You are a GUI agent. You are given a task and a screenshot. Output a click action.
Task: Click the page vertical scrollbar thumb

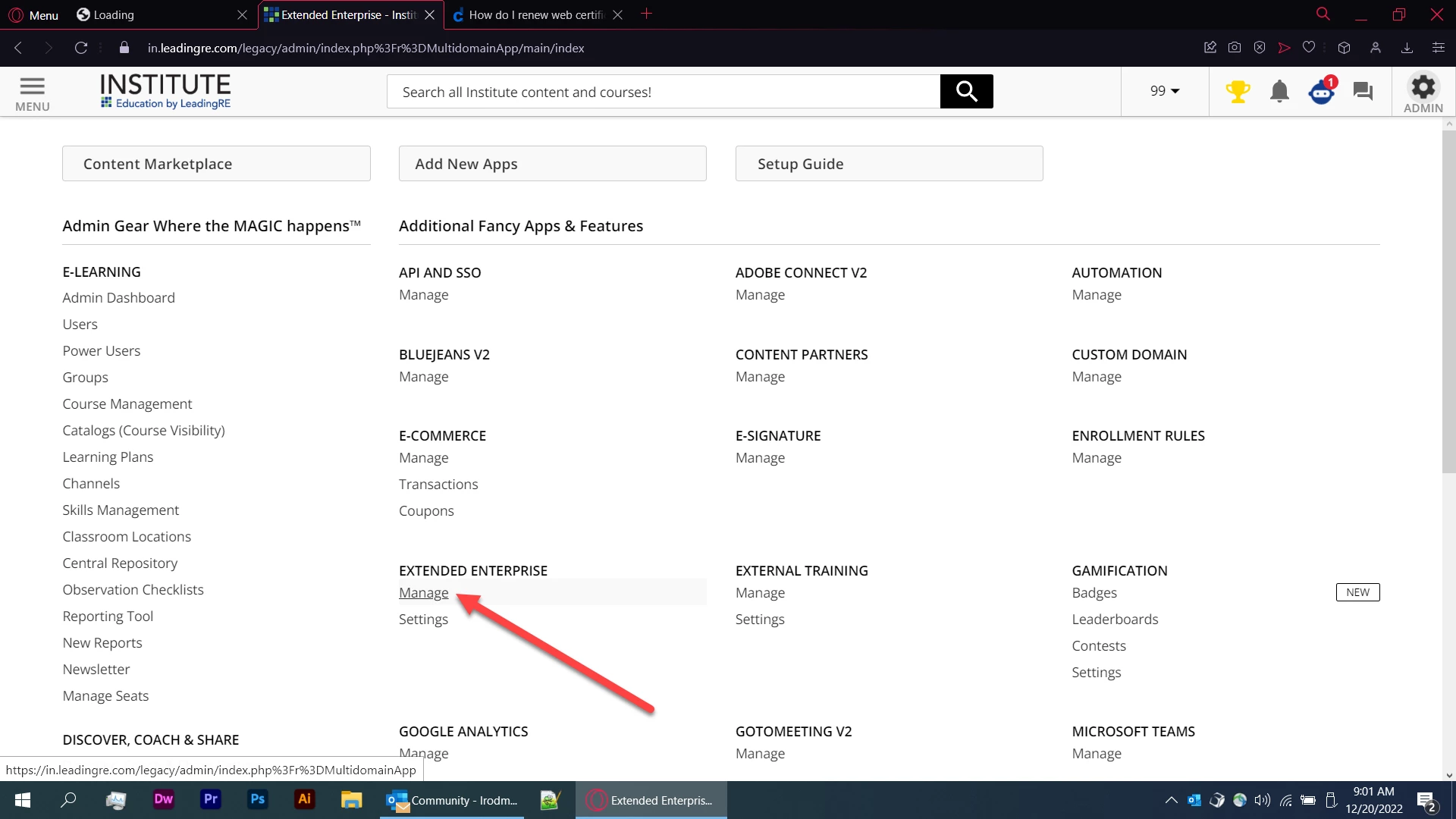pyautogui.click(x=1448, y=303)
